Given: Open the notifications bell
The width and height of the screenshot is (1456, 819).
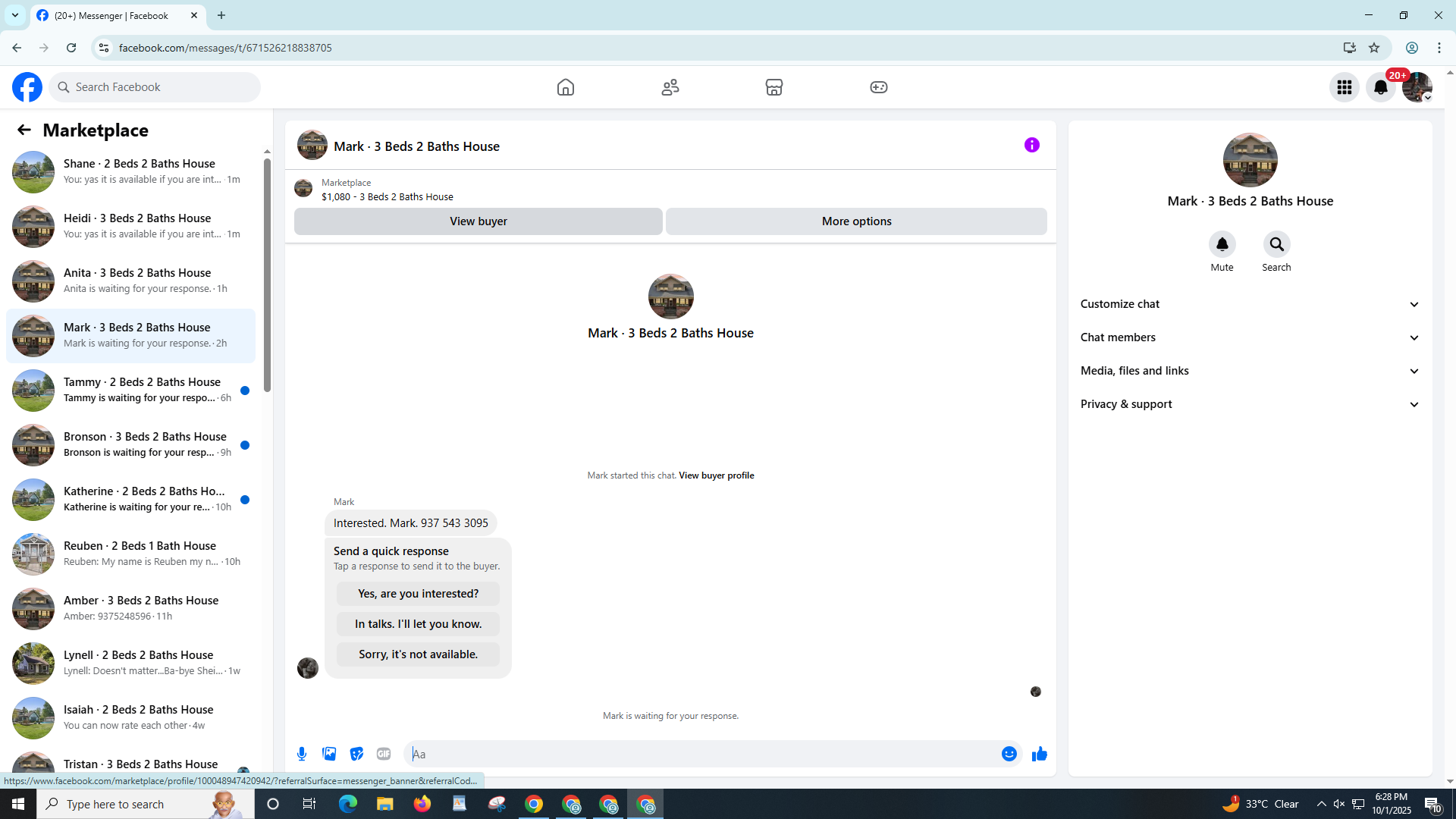Looking at the screenshot, I should click(x=1381, y=87).
